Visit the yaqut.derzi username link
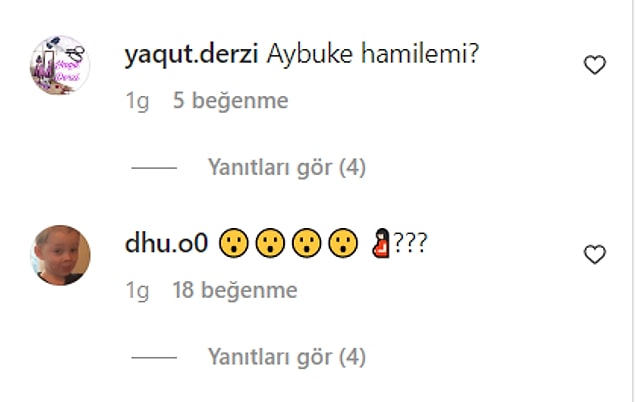This screenshot has width=635, height=402. click(191, 53)
